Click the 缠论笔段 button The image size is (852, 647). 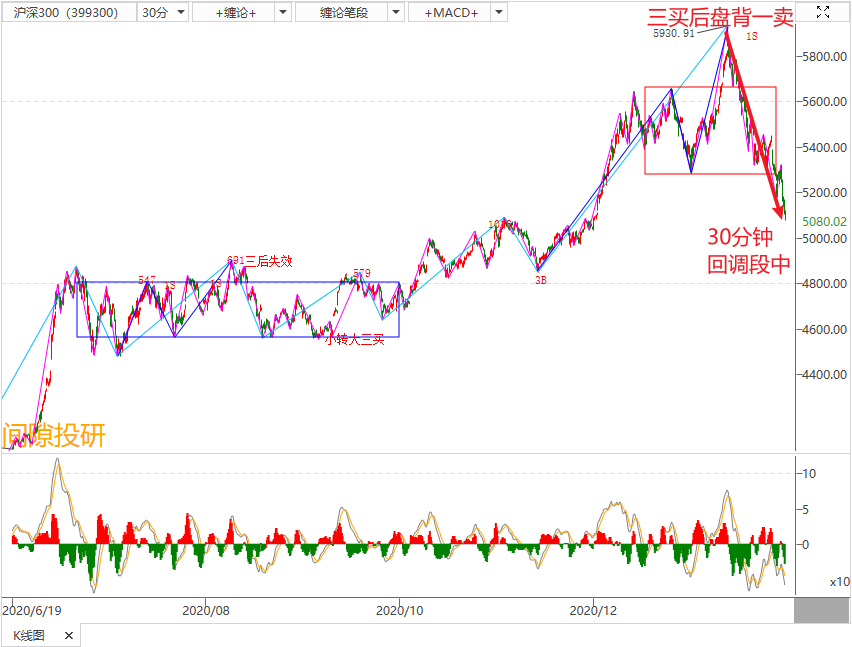(343, 13)
